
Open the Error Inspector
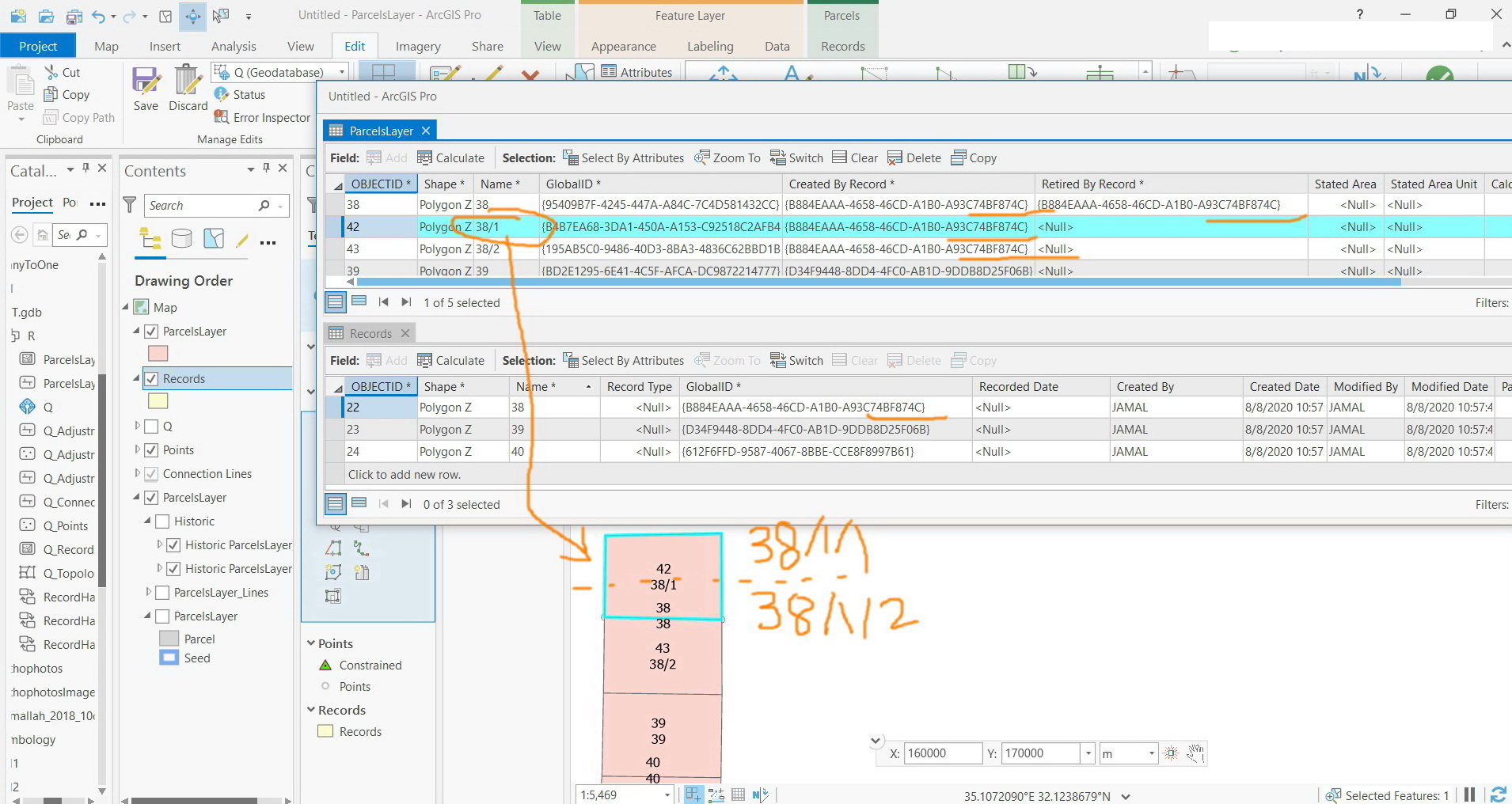coord(262,117)
